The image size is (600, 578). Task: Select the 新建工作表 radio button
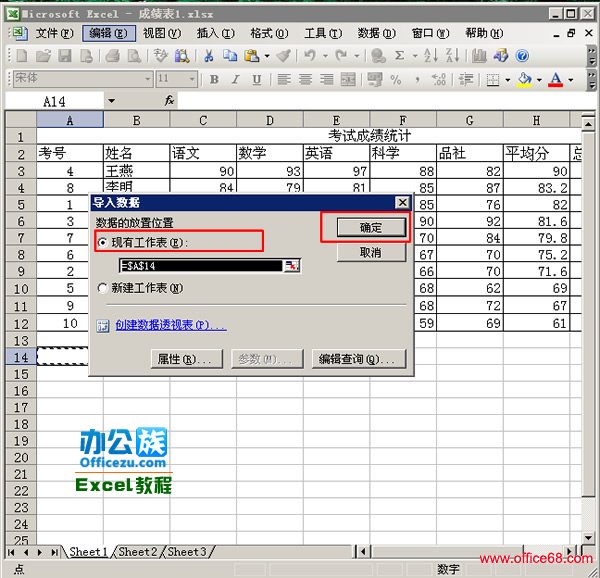[103, 288]
